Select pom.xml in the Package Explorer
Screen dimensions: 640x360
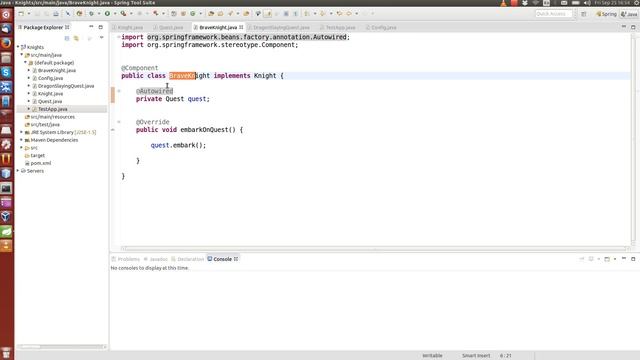(x=41, y=163)
